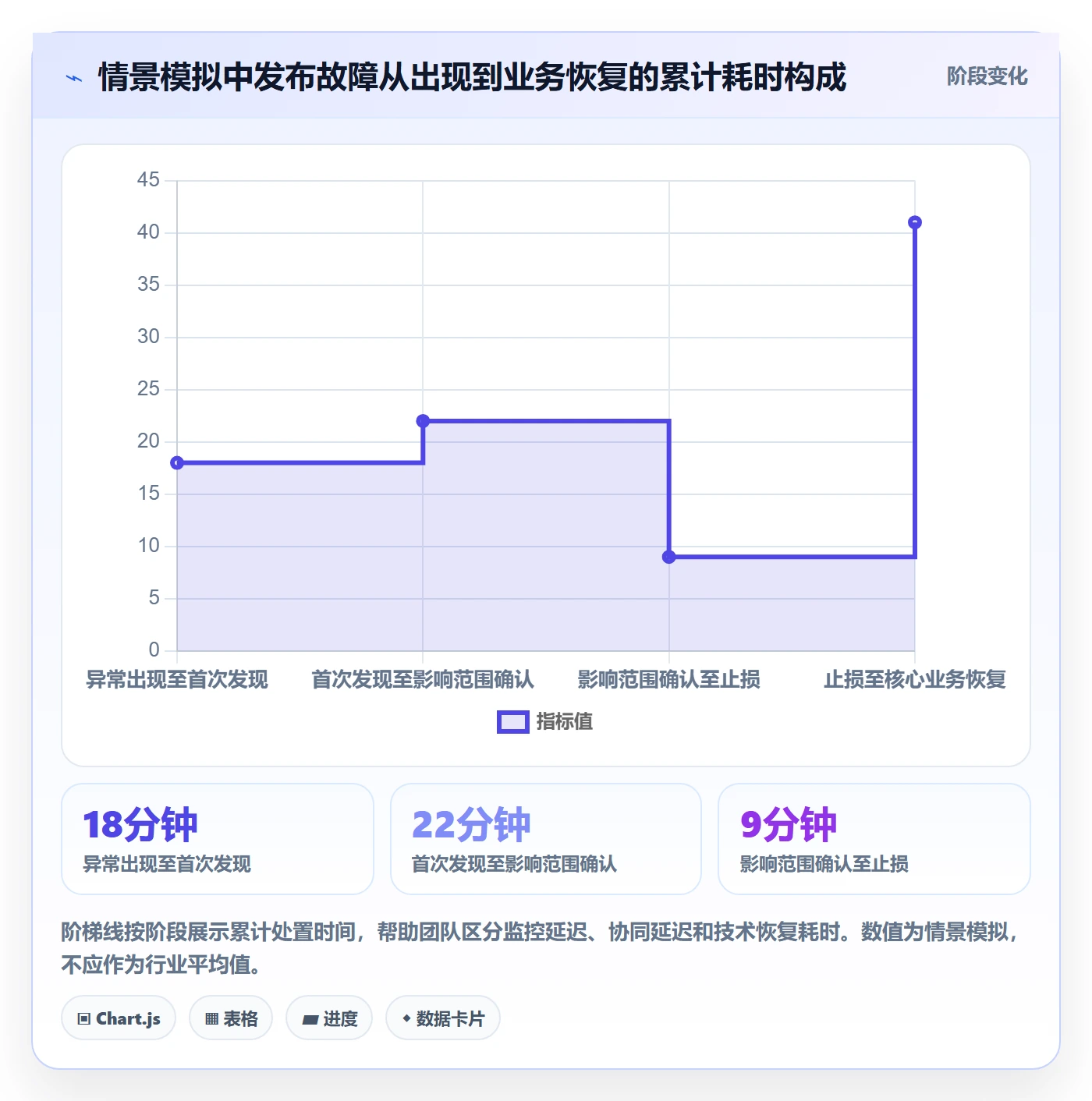The height and width of the screenshot is (1101, 1092).
Task: Click the description paragraph starting with 阶梯线按阶段
Action: point(541,948)
